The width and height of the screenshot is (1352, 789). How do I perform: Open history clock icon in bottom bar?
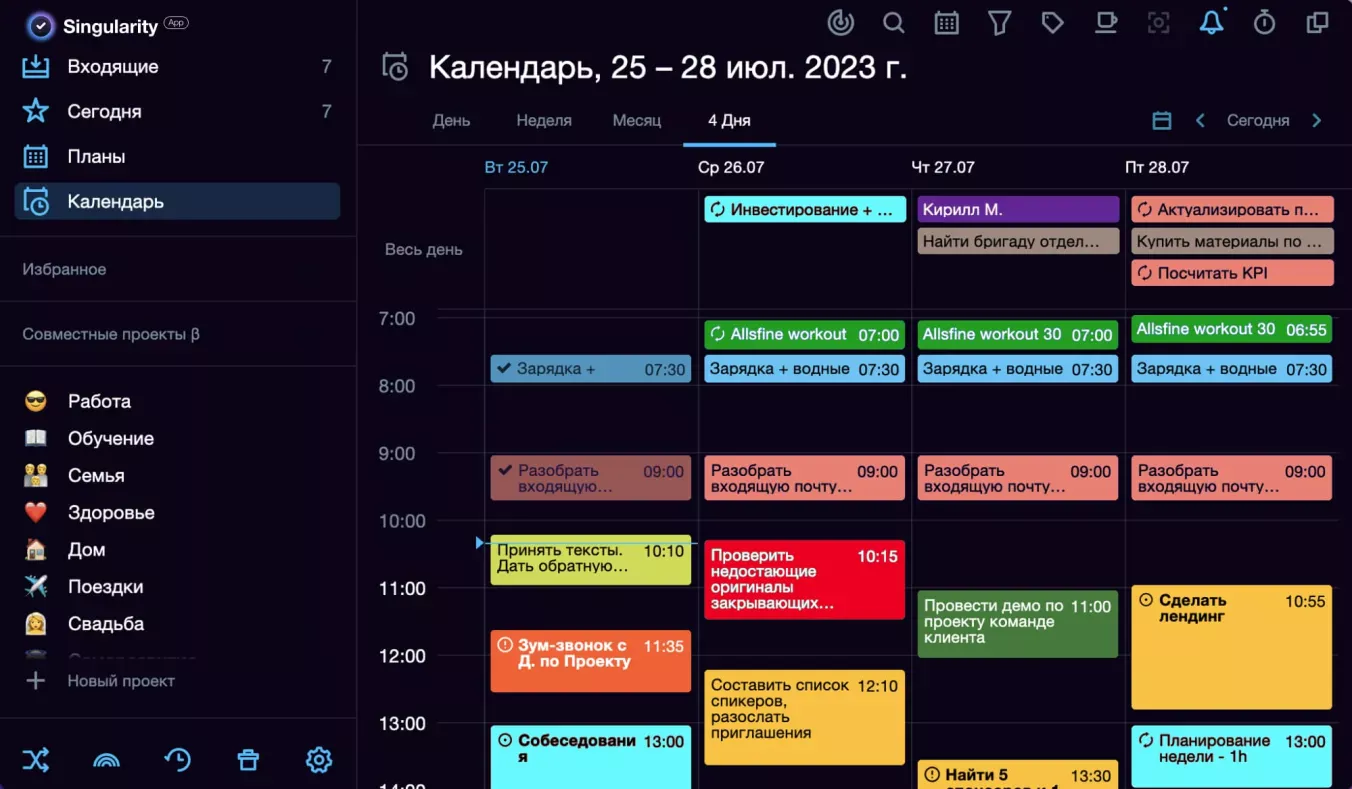[177, 760]
